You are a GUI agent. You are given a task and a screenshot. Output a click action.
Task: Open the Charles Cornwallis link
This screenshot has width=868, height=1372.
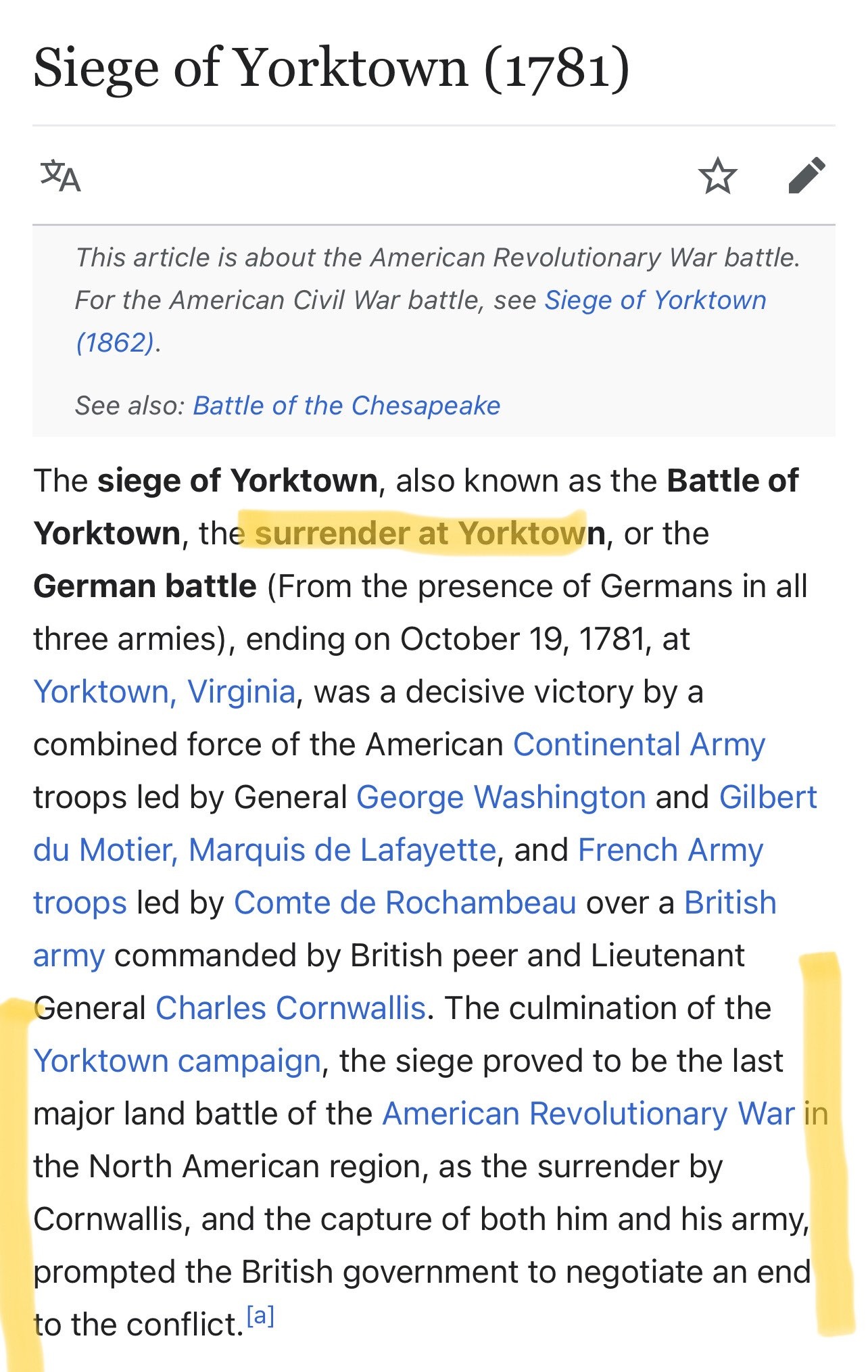click(291, 1008)
